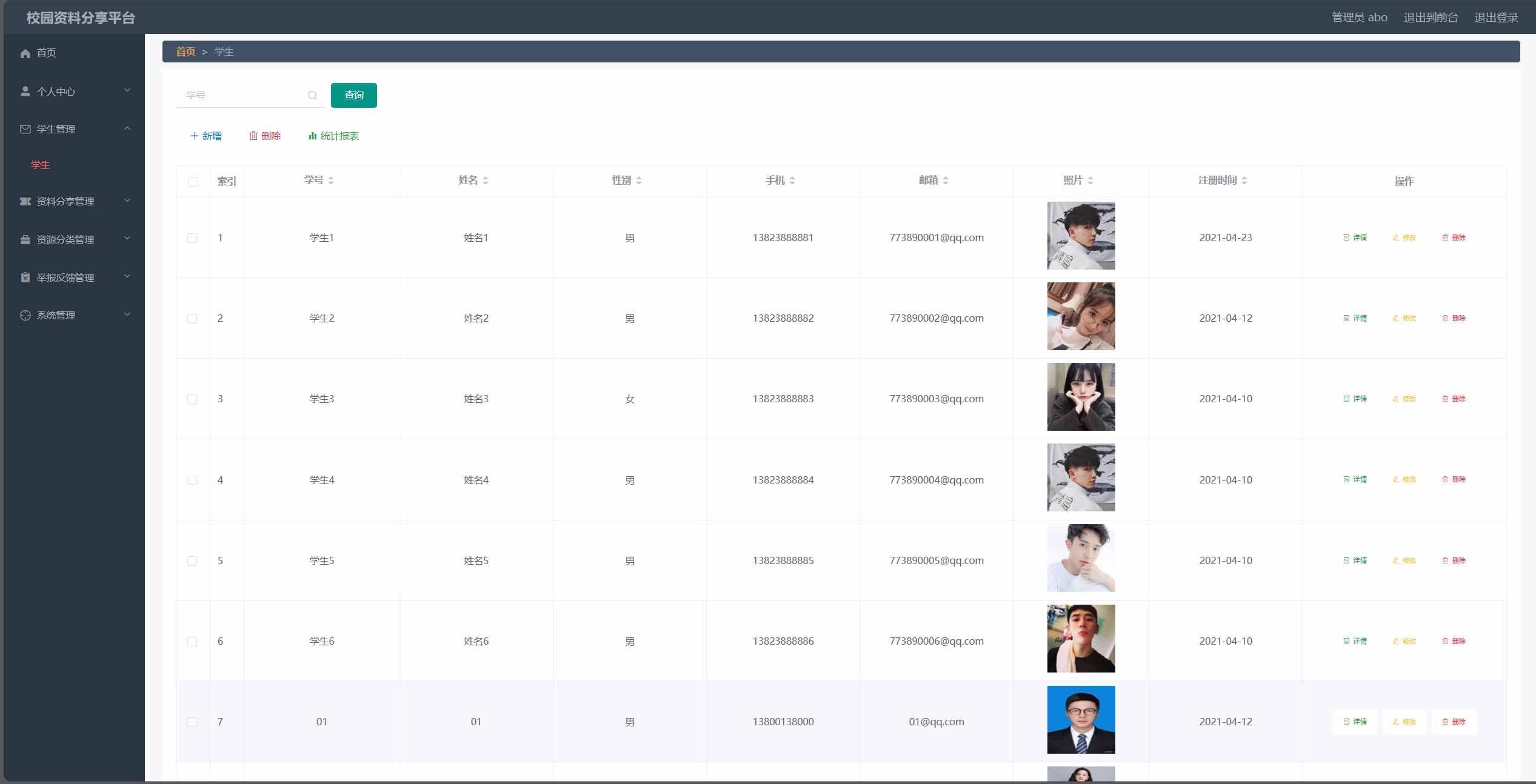Click the briefcase icon for 资源分类管理
Viewport: 1536px width, 784px height.
coord(25,239)
